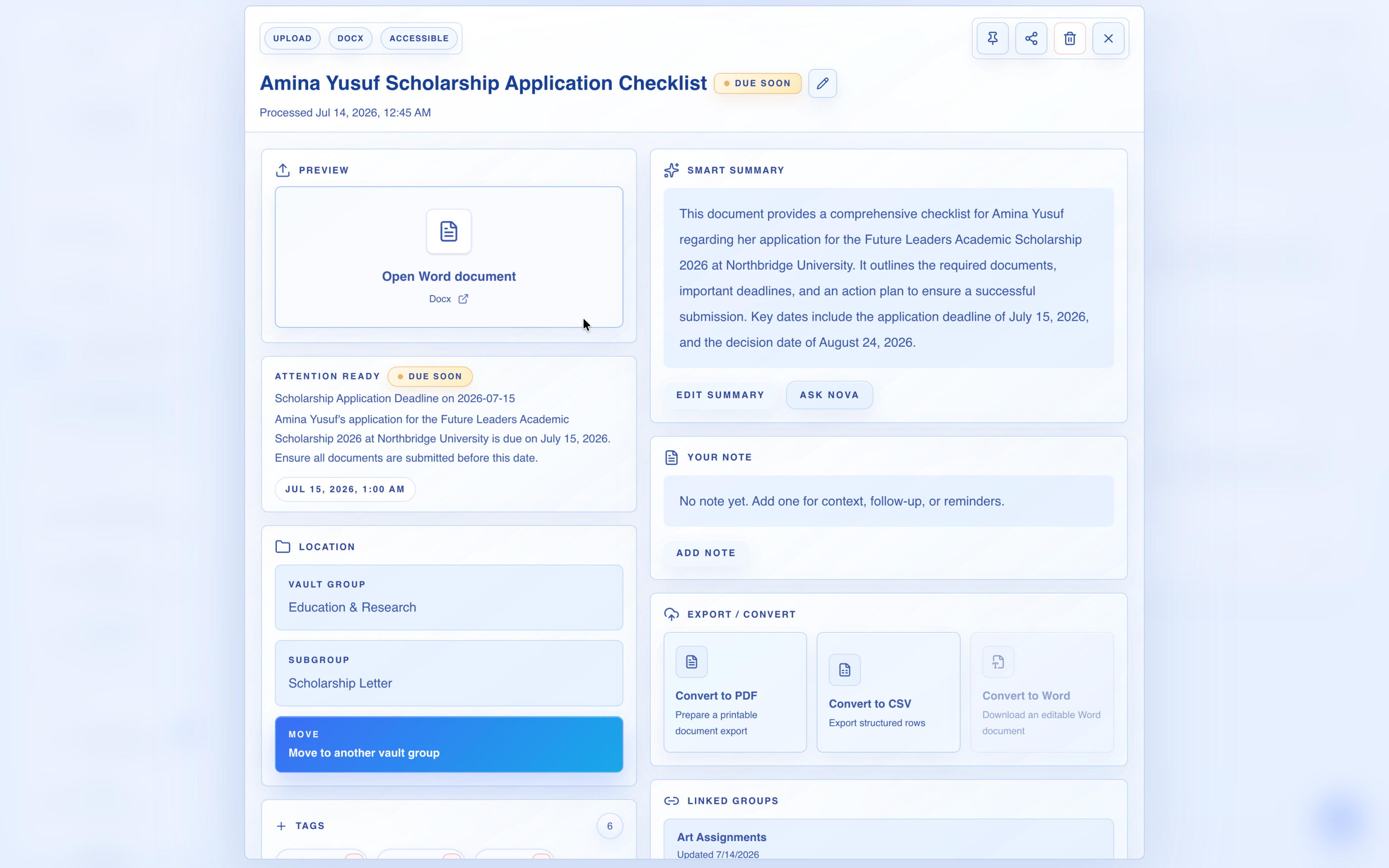Click the Processed Jul 14, 2026 timestamp
This screenshot has height=868, width=1389.
click(x=345, y=112)
